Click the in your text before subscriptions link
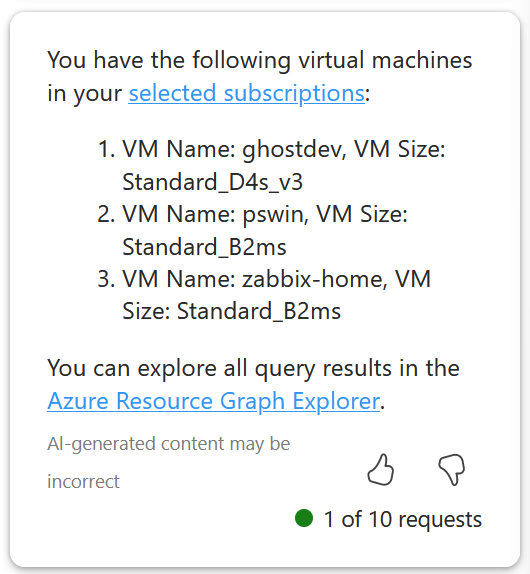 [84, 93]
